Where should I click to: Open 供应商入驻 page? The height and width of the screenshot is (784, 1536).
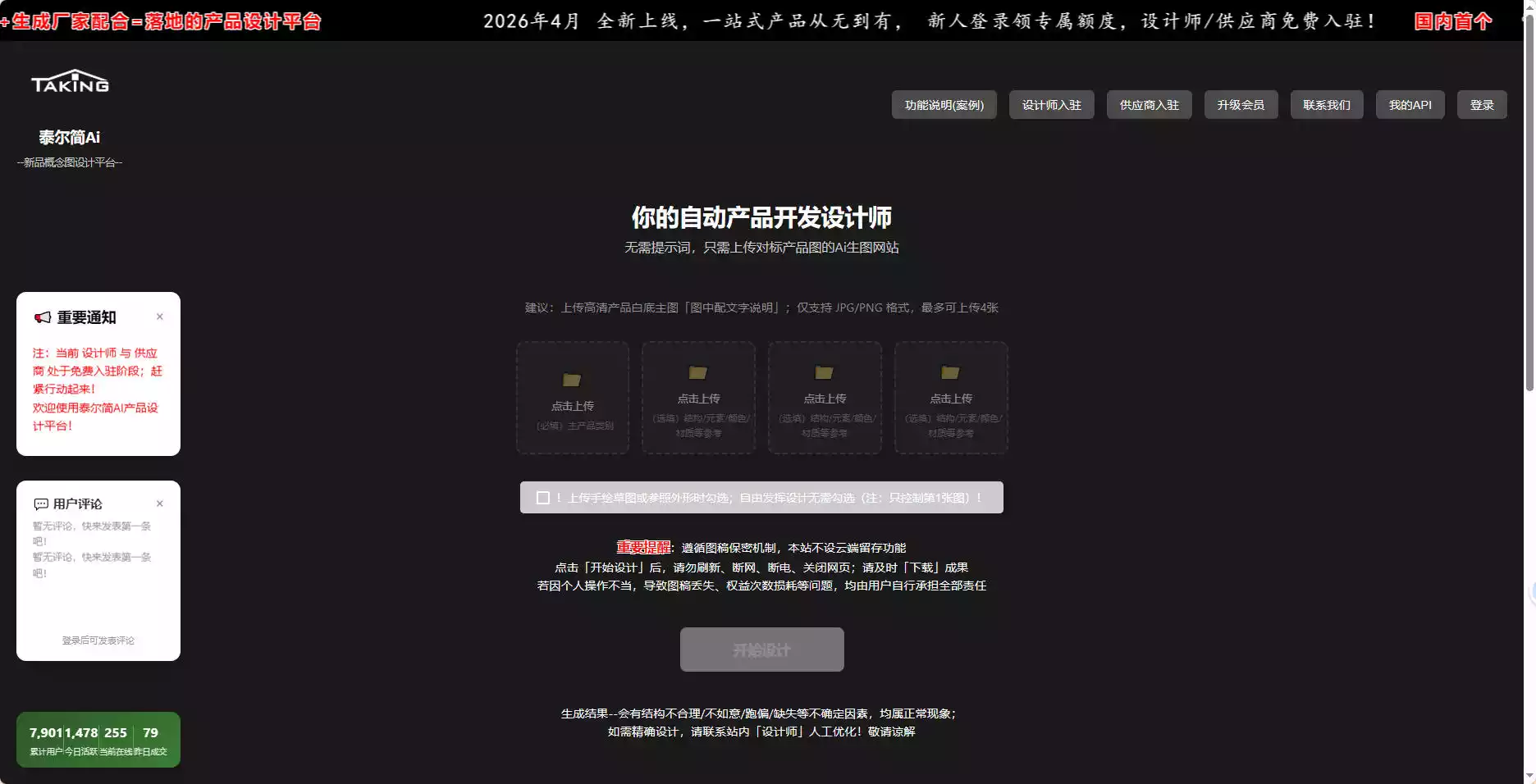pos(1149,105)
